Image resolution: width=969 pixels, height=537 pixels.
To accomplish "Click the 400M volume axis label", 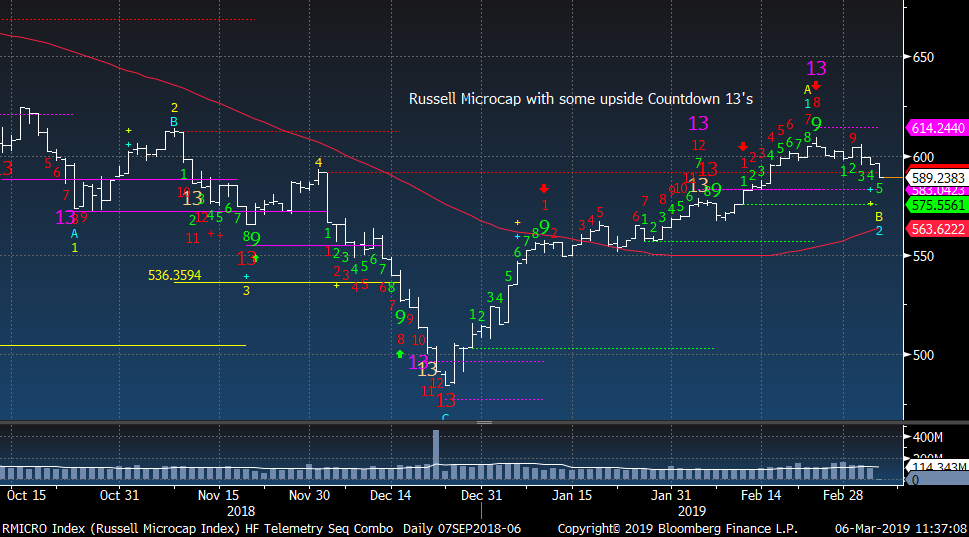I will (927, 438).
